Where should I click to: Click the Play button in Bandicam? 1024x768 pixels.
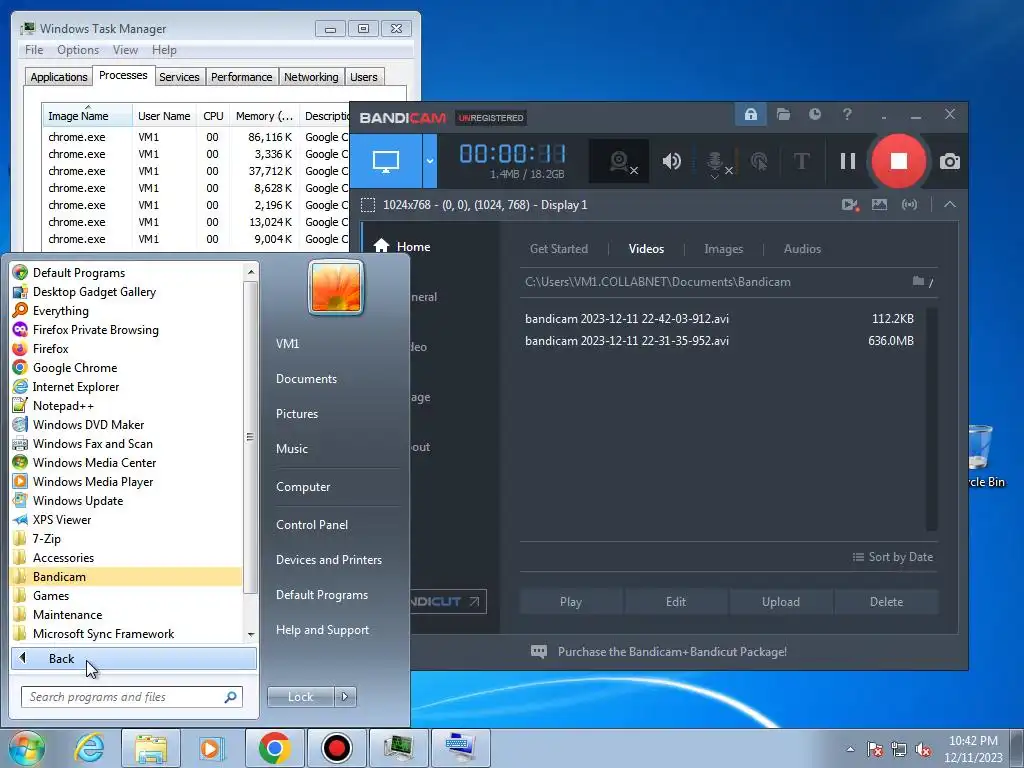(x=571, y=601)
